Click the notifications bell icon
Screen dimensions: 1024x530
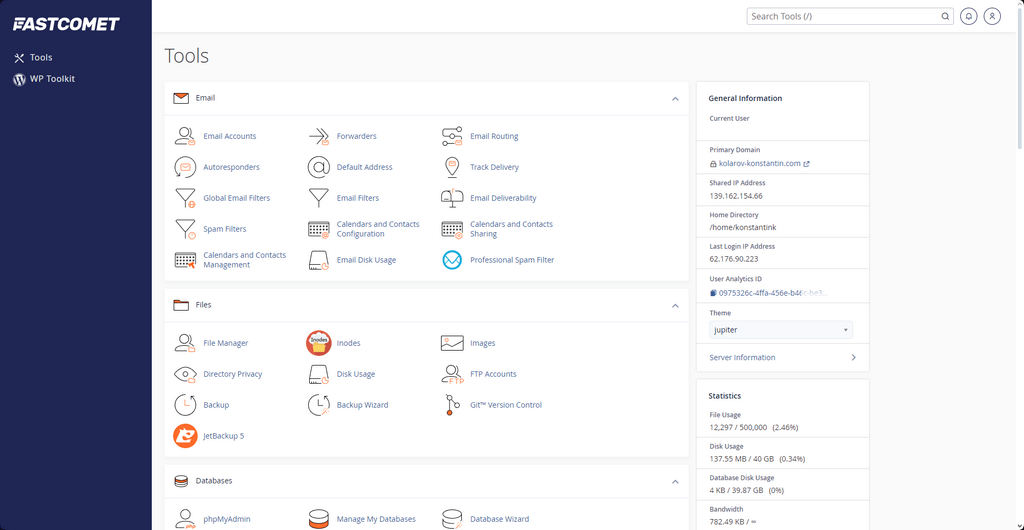point(968,16)
